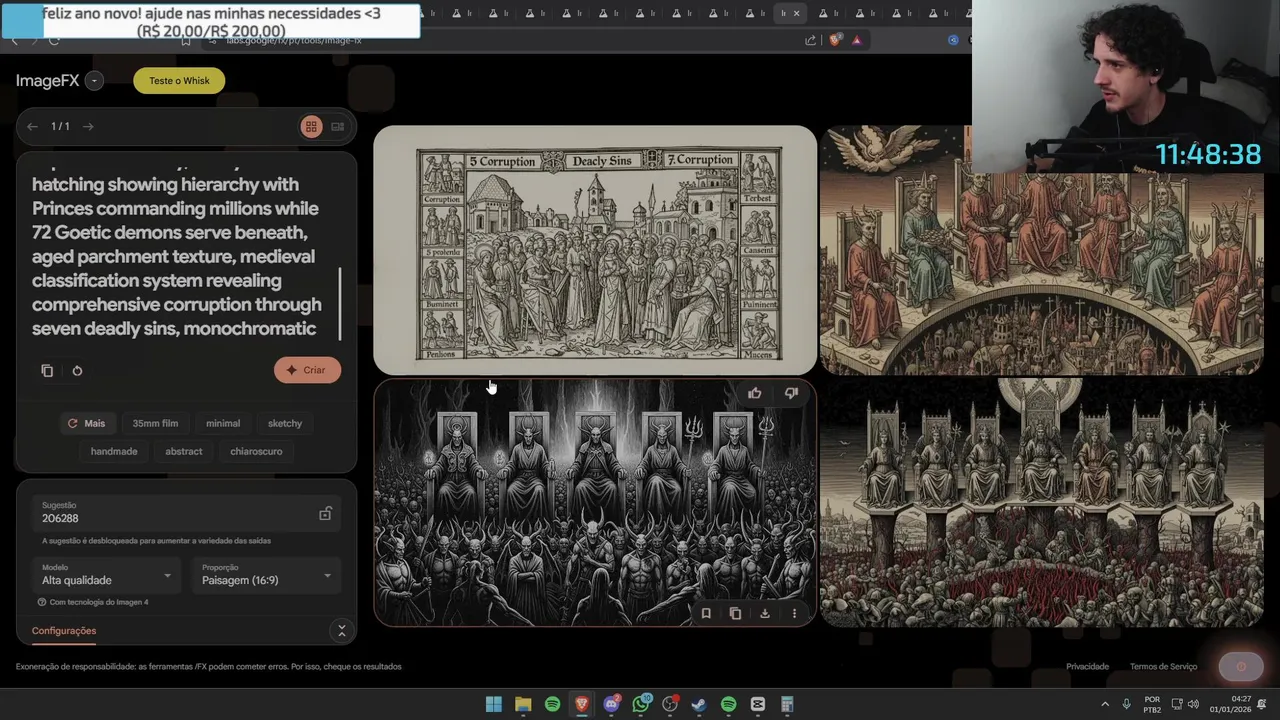This screenshot has width=1280, height=720.
Task: Open File Explorer from the taskbar
Action: [523, 704]
